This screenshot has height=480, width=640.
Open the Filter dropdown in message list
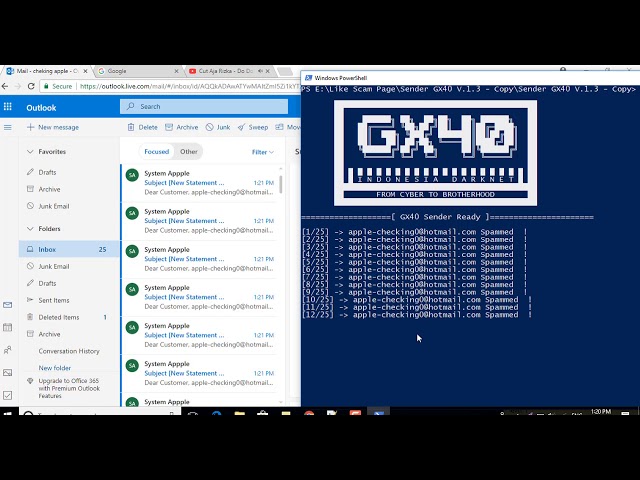click(x=262, y=152)
